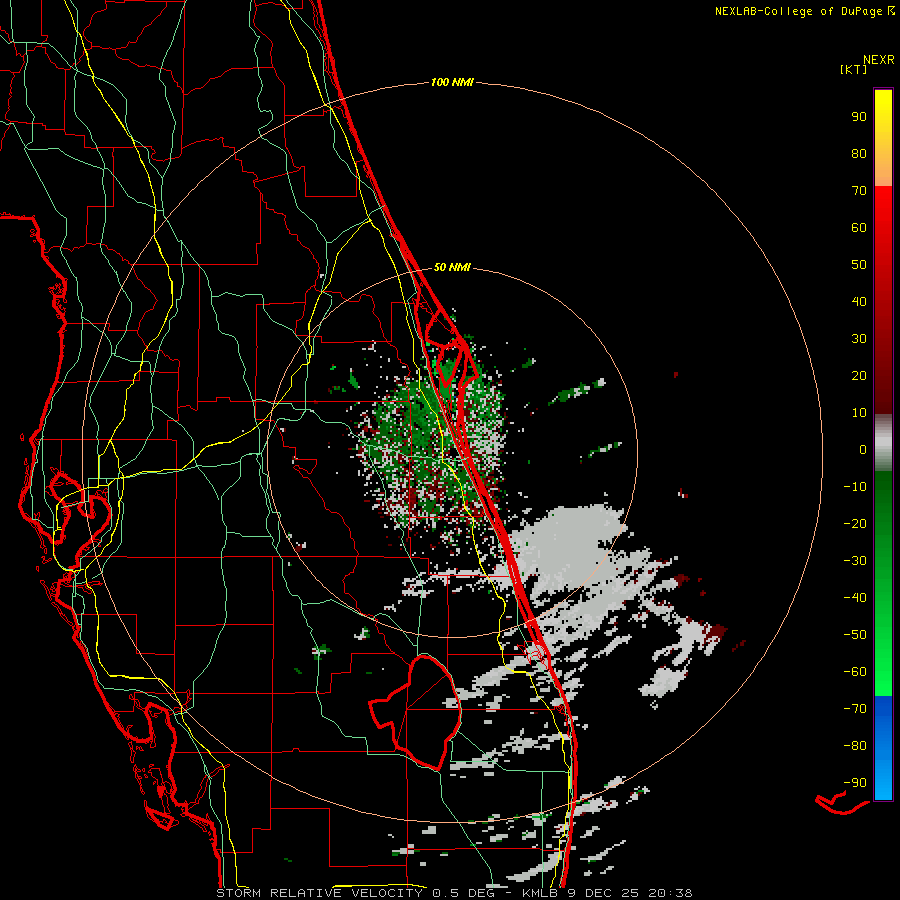
Task: Click the 100 NMI range ring label
Action: pos(452,83)
